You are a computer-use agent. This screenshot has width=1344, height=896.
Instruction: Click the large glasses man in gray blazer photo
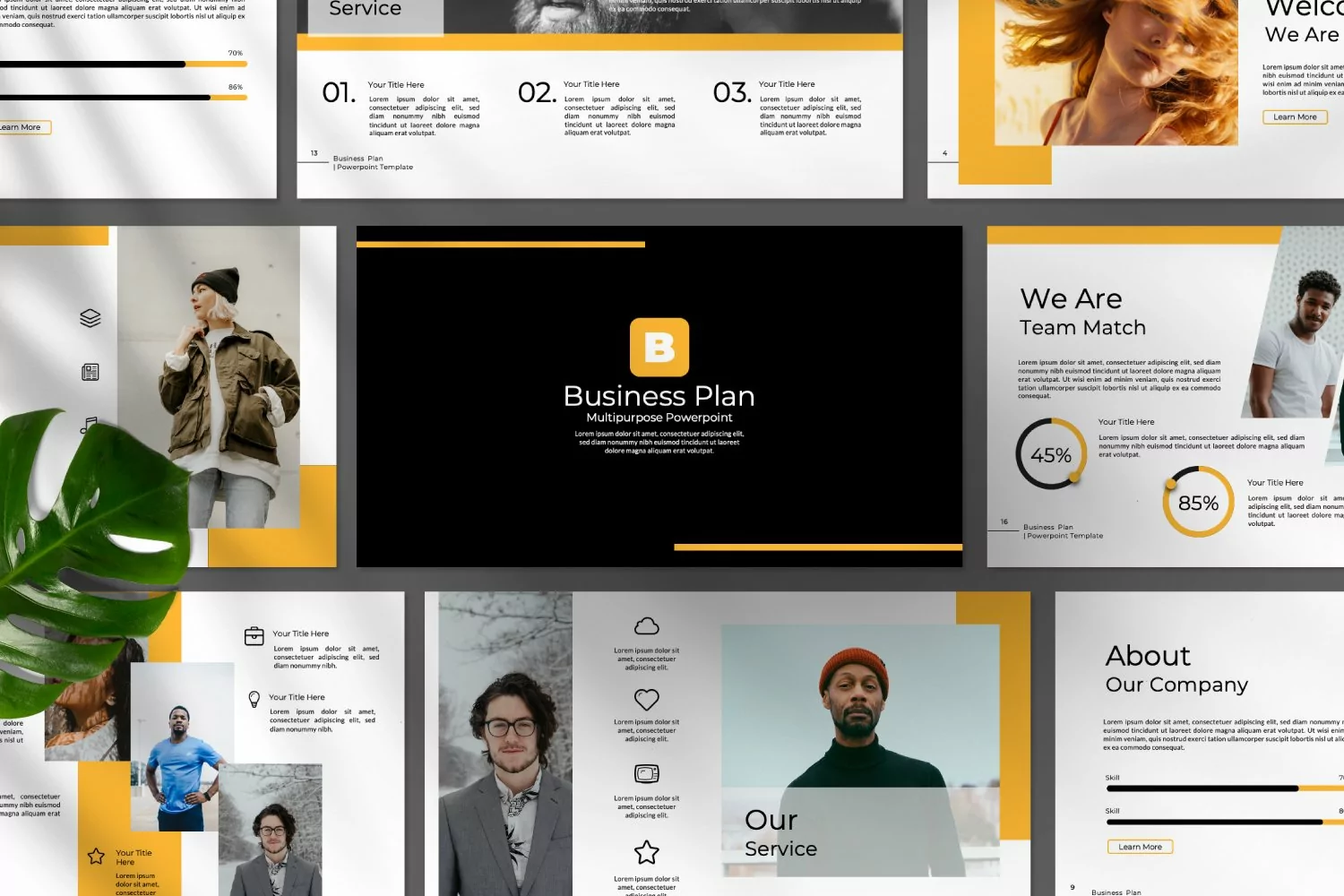click(x=505, y=744)
